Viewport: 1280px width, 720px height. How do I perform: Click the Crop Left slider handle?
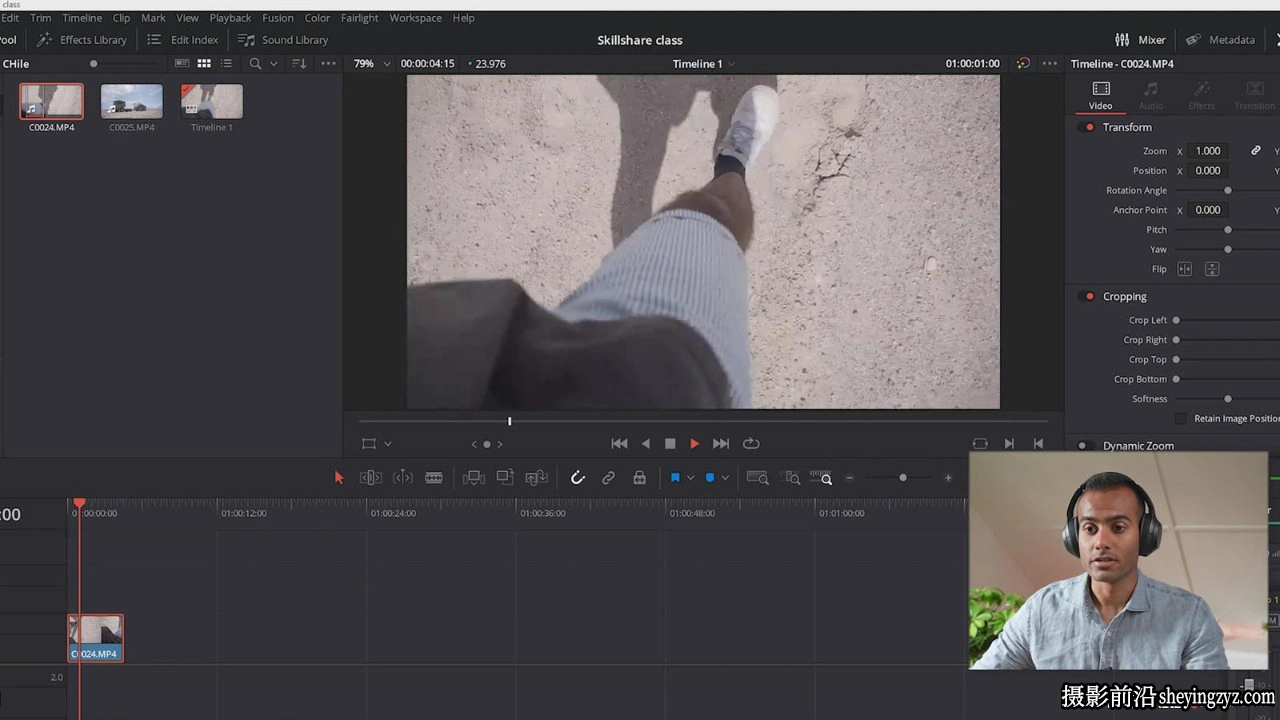coord(1176,320)
